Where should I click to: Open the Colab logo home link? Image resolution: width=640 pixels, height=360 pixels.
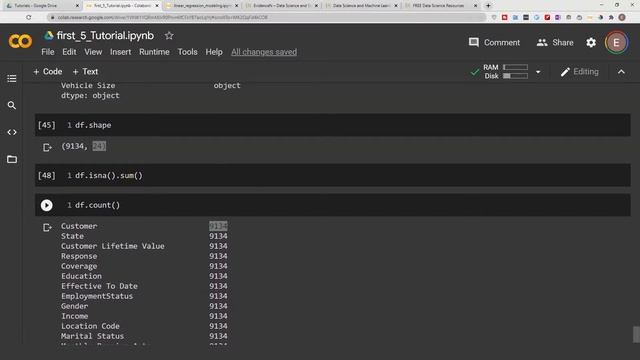pyautogui.click(x=20, y=41)
